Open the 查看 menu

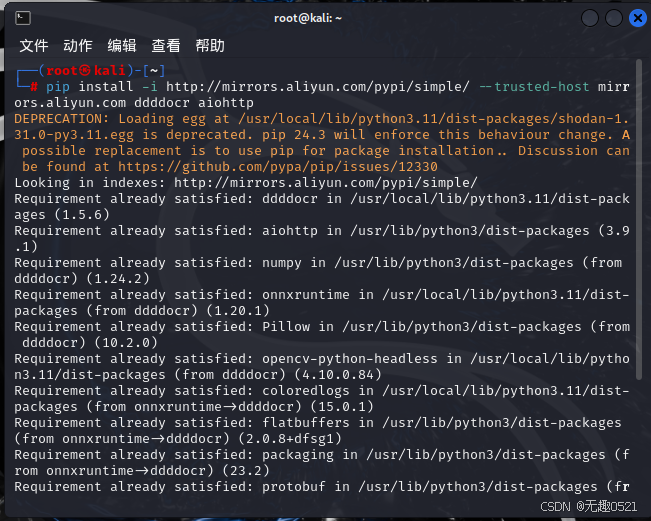(166, 46)
